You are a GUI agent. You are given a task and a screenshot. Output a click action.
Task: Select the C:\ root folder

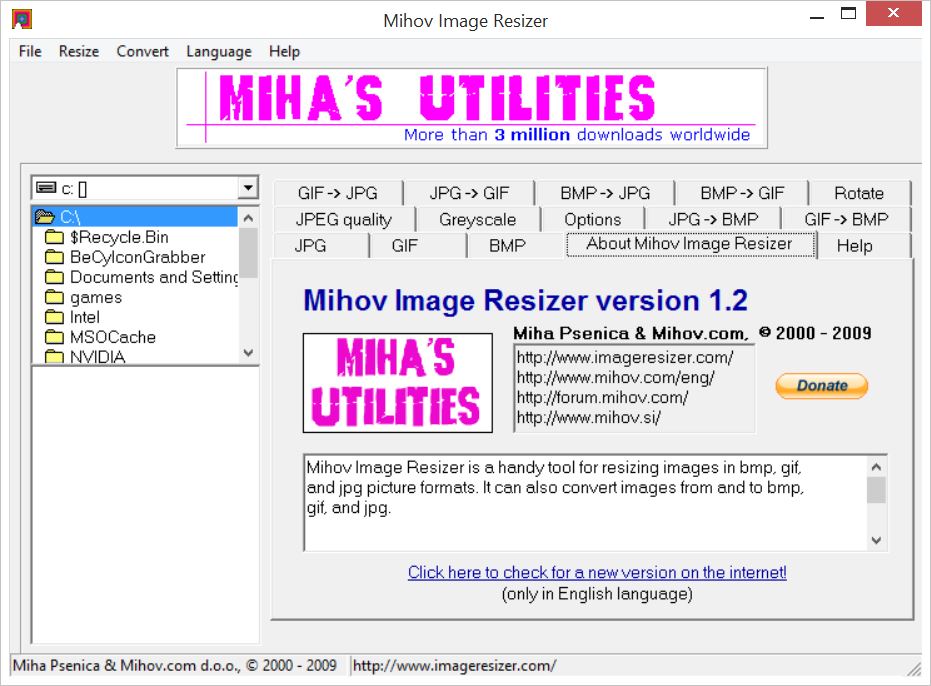click(x=135, y=217)
